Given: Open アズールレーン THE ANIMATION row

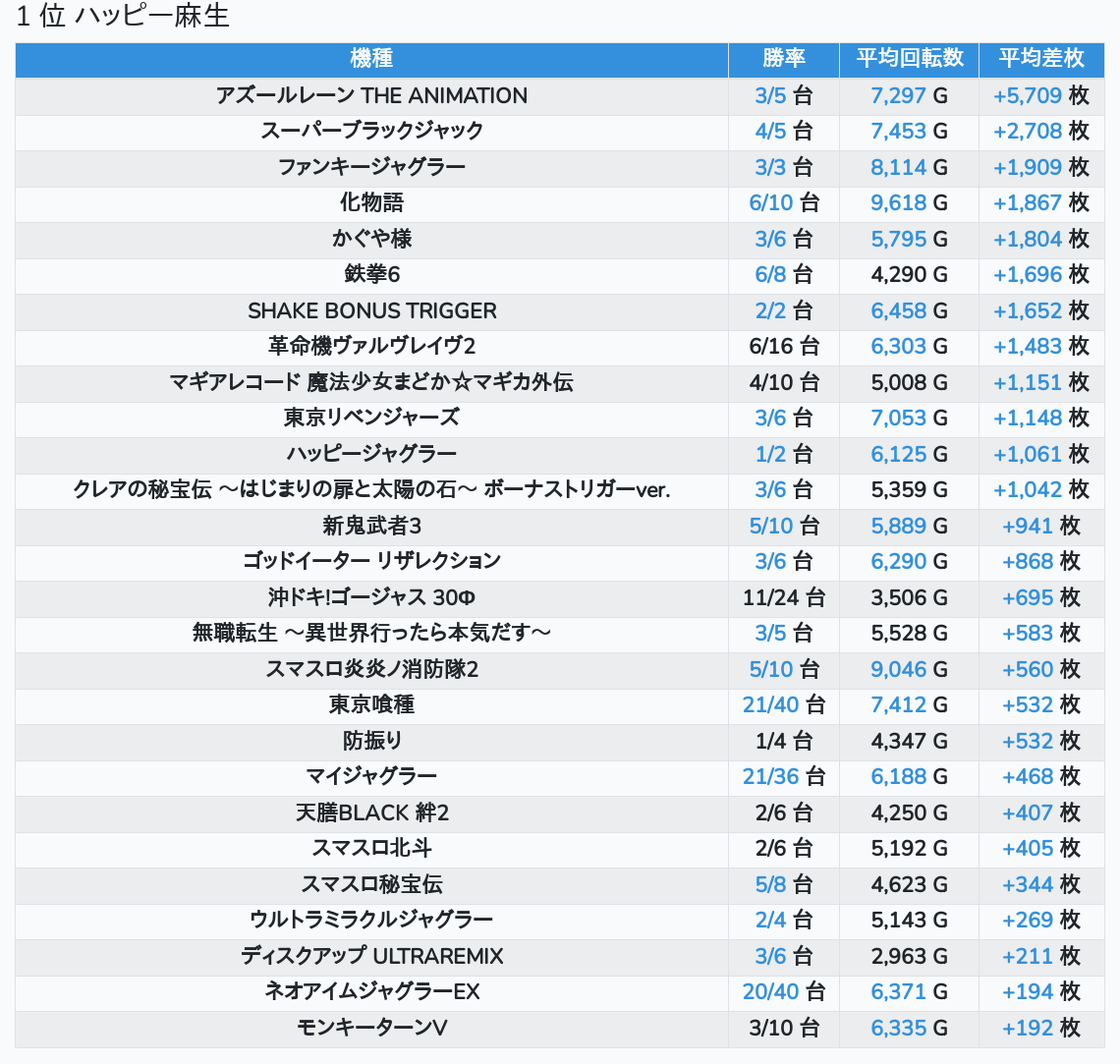Looking at the screenshot, I should [x=371, y=95].
